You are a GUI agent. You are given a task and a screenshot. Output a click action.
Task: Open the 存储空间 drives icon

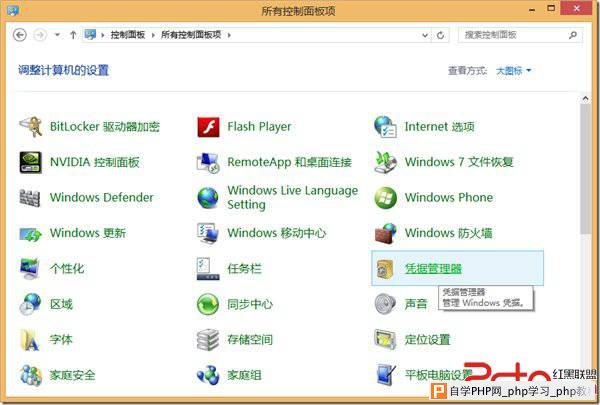[x=208, y=340]
